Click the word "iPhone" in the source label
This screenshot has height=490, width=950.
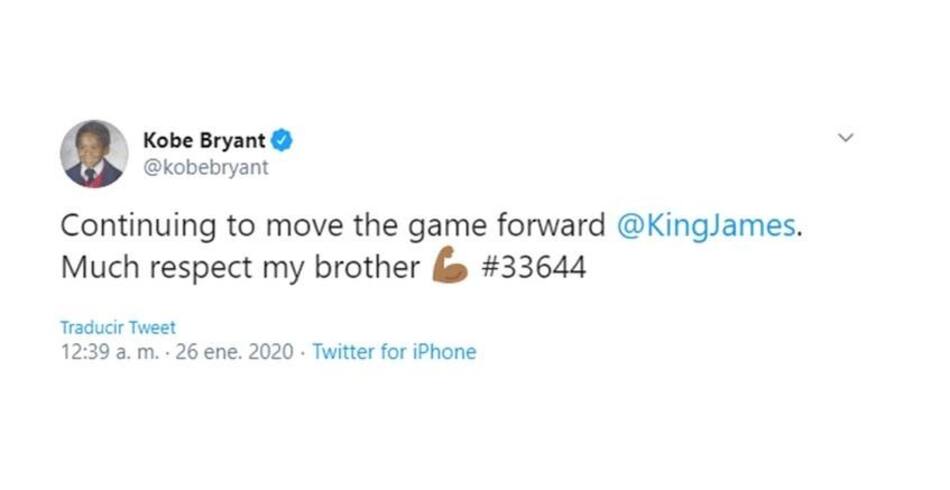pos(445,352)
